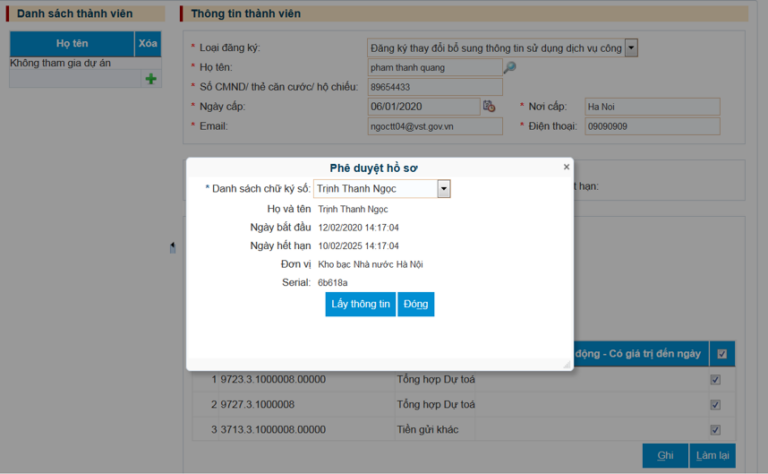Toggle checkbox for account 3713.3.1000008.00000
The image size is (768, 474).
[x=715, y=429]
